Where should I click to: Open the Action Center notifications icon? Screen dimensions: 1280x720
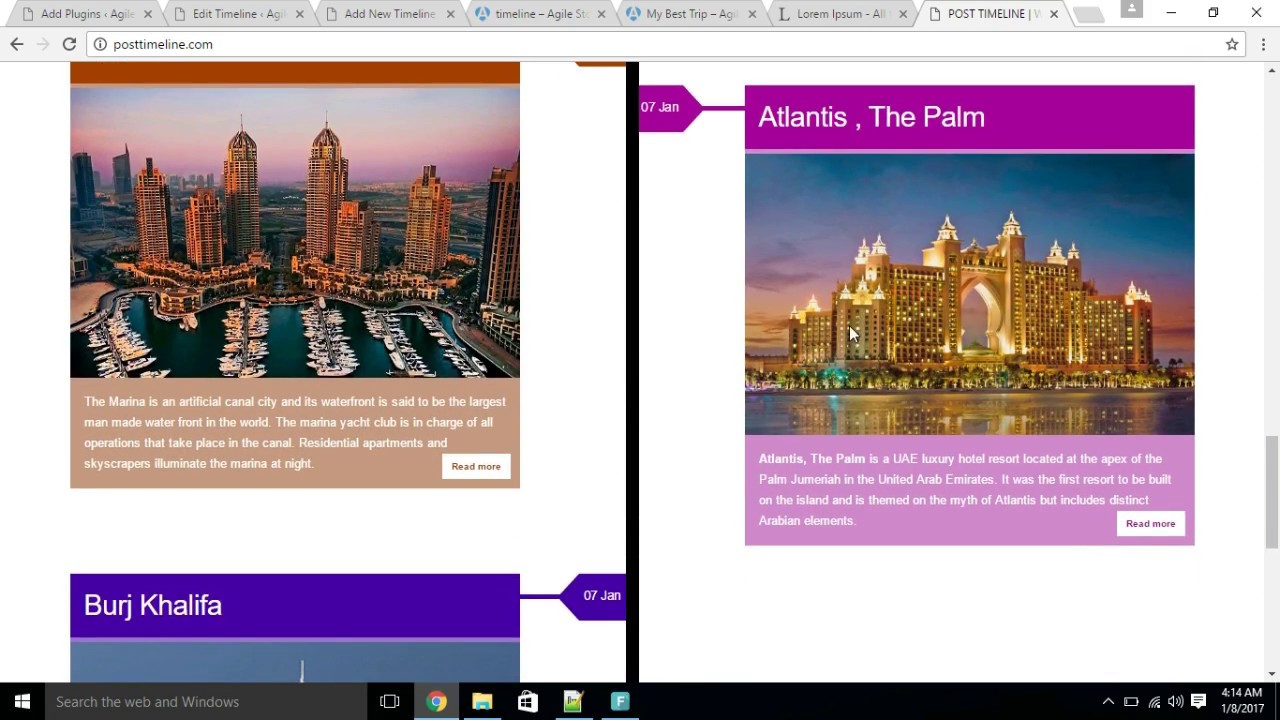click(x=1199, y=701)
